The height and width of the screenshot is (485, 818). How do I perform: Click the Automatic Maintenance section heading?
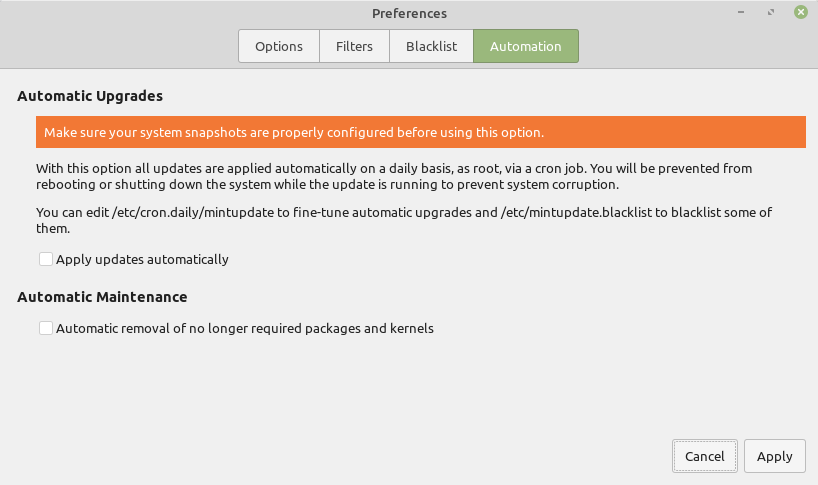click(x=102, y=297)
